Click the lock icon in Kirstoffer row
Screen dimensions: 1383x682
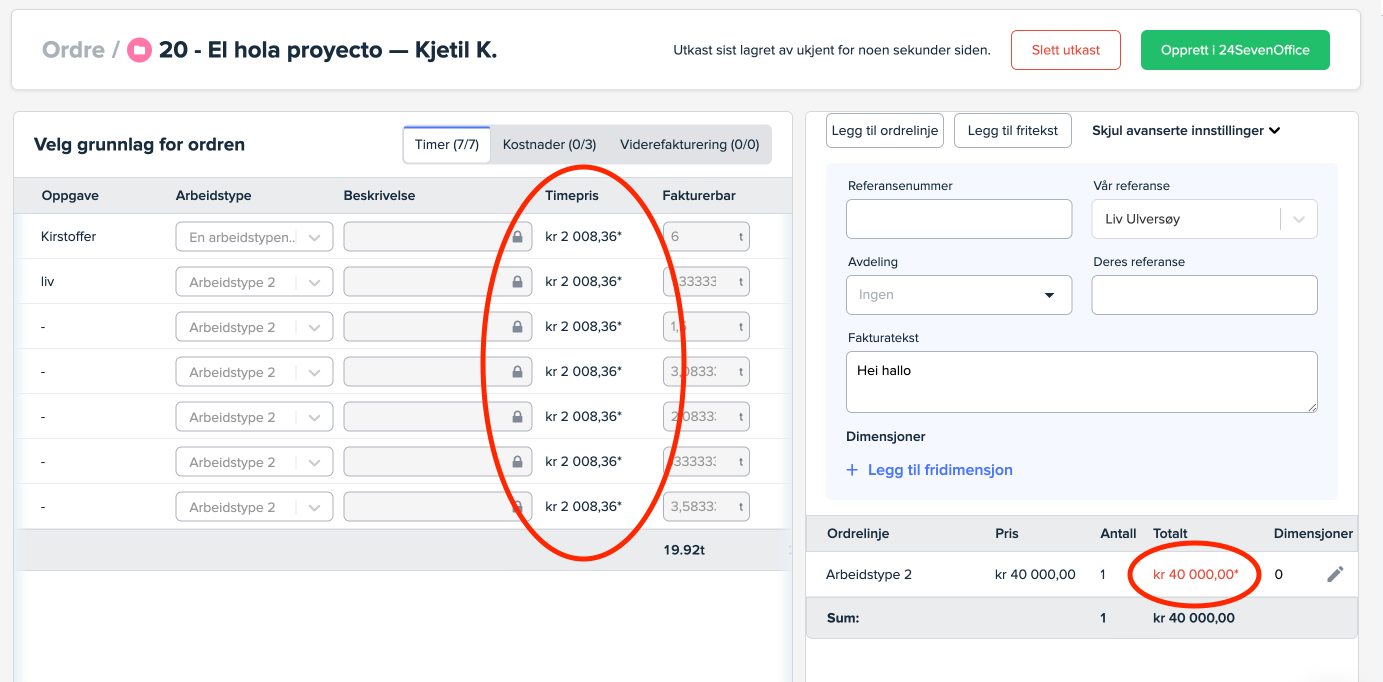coord(517,238)
